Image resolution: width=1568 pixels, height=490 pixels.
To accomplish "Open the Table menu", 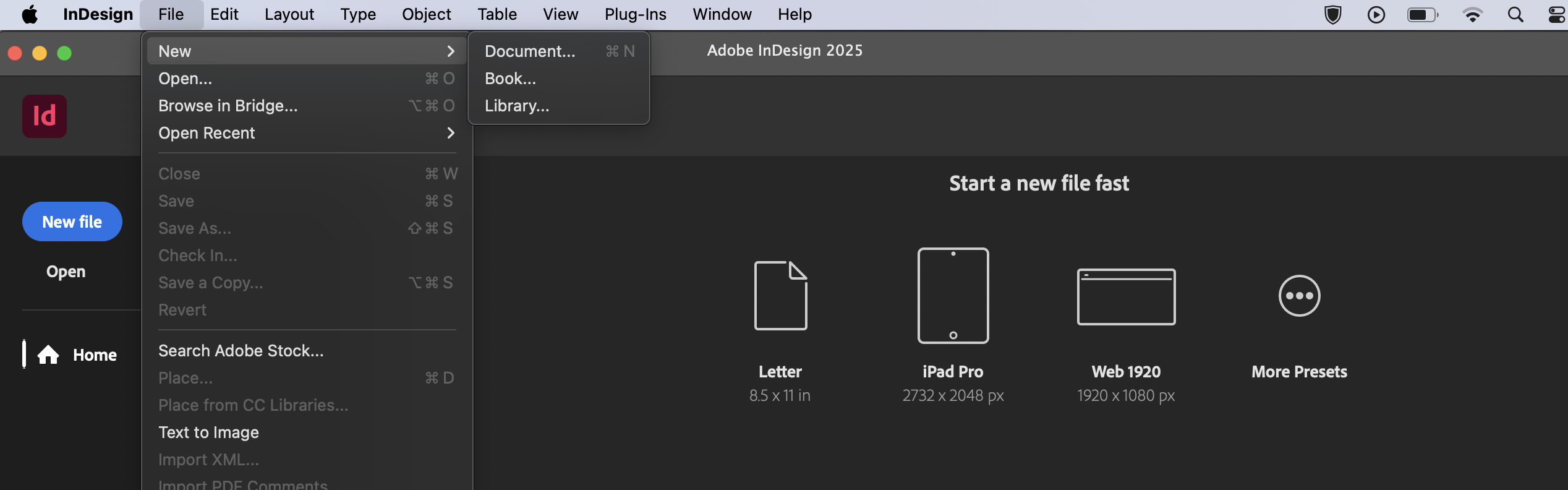I will click(497, 14).
